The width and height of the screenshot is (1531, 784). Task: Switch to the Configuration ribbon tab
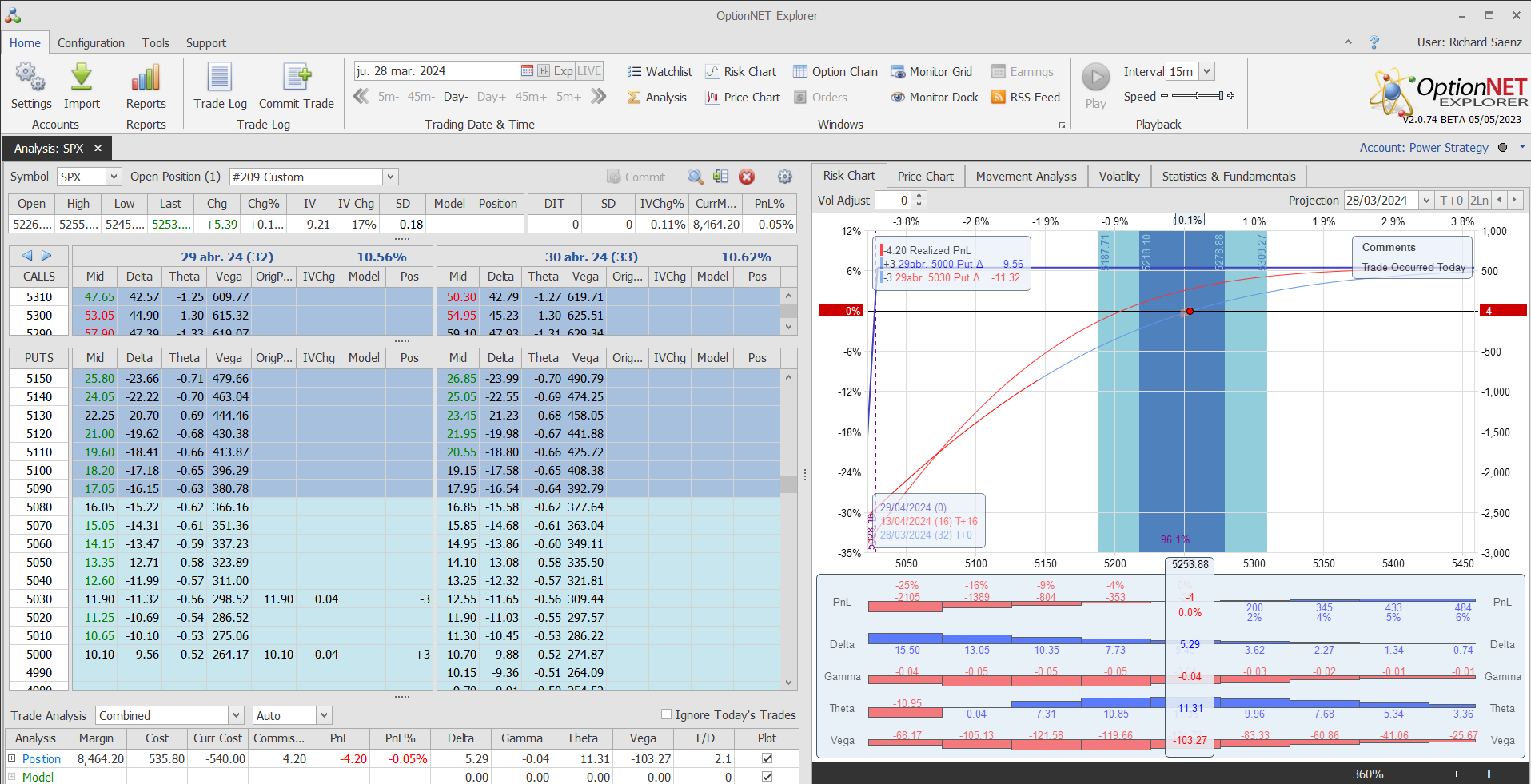(90, 43)
